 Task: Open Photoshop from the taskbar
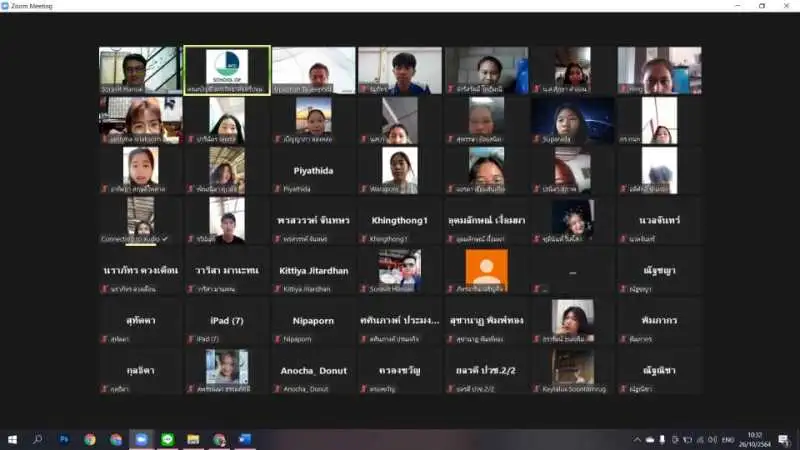click(x=64, y=439)
